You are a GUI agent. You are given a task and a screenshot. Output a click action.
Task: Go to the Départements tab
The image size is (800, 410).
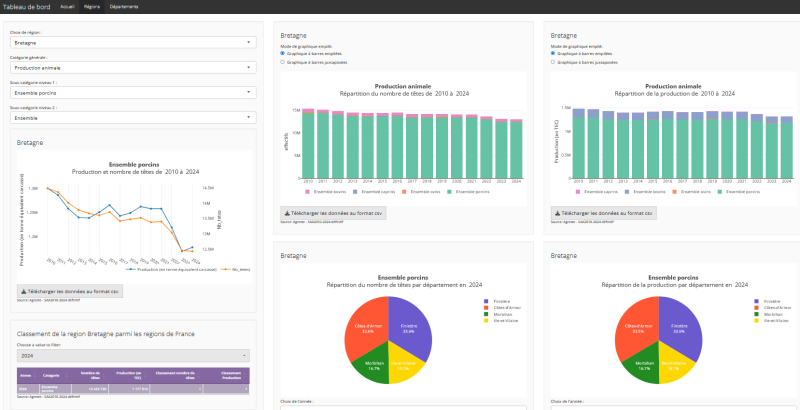click(124, 6)
